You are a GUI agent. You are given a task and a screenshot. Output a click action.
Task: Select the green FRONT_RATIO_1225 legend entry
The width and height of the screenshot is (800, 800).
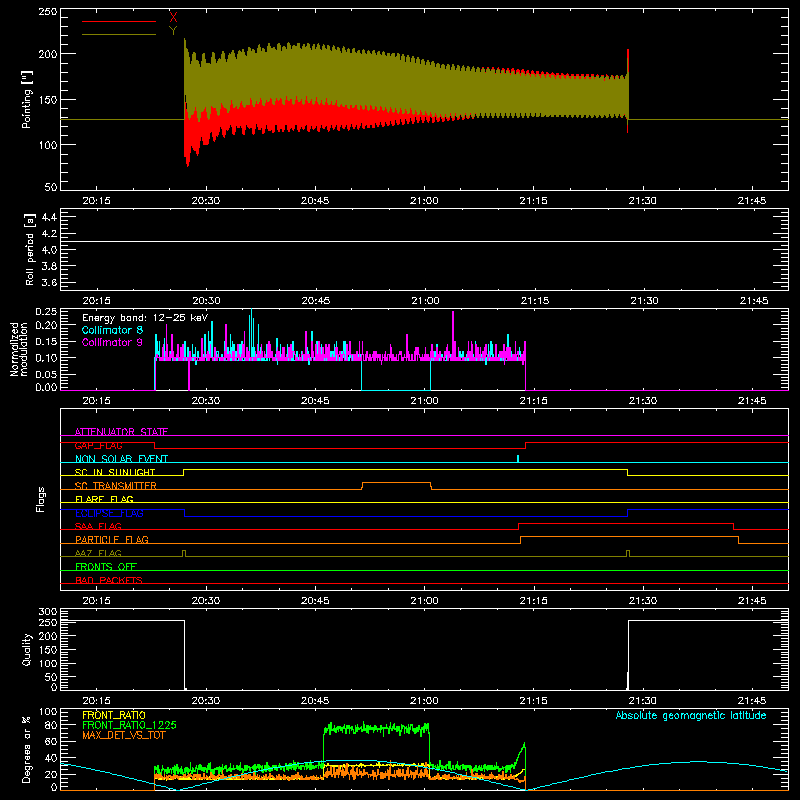(129, 725)
